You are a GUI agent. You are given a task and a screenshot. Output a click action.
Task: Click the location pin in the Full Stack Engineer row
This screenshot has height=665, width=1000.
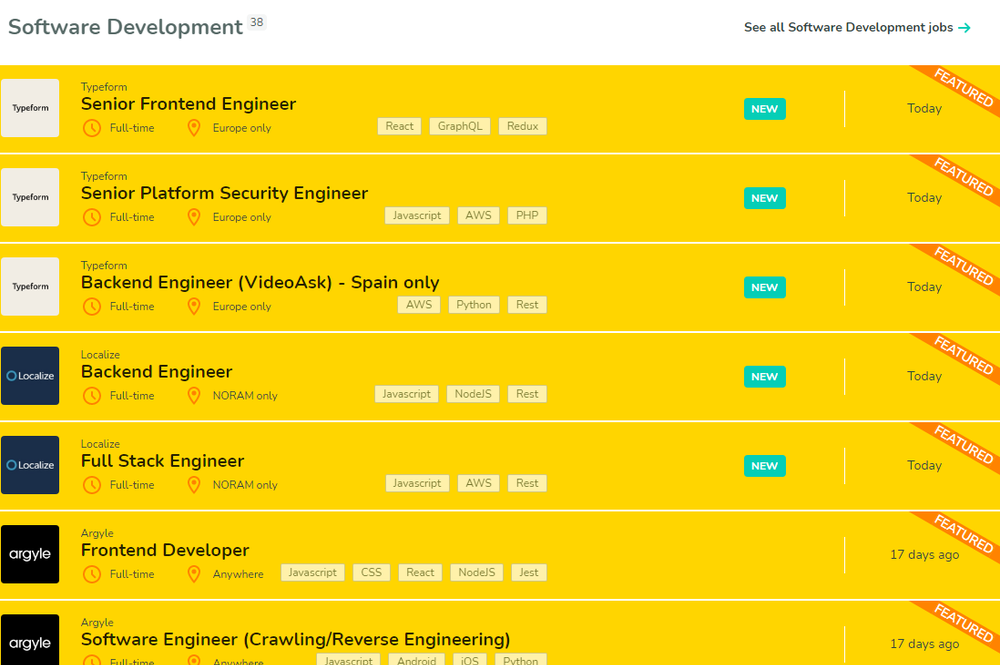[194, 485]
